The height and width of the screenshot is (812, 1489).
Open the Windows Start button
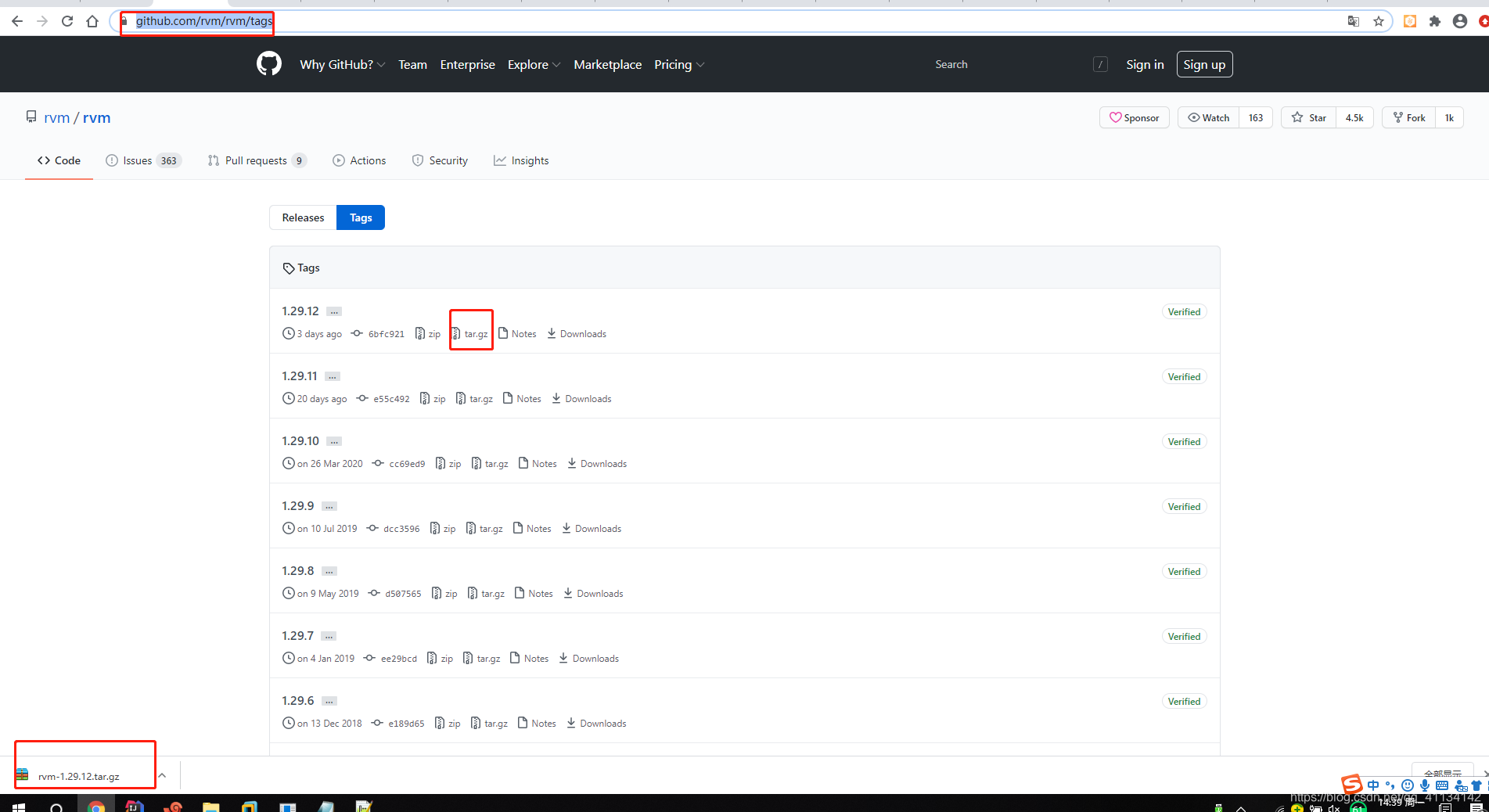pyautogui.click(x=19, y=807)
